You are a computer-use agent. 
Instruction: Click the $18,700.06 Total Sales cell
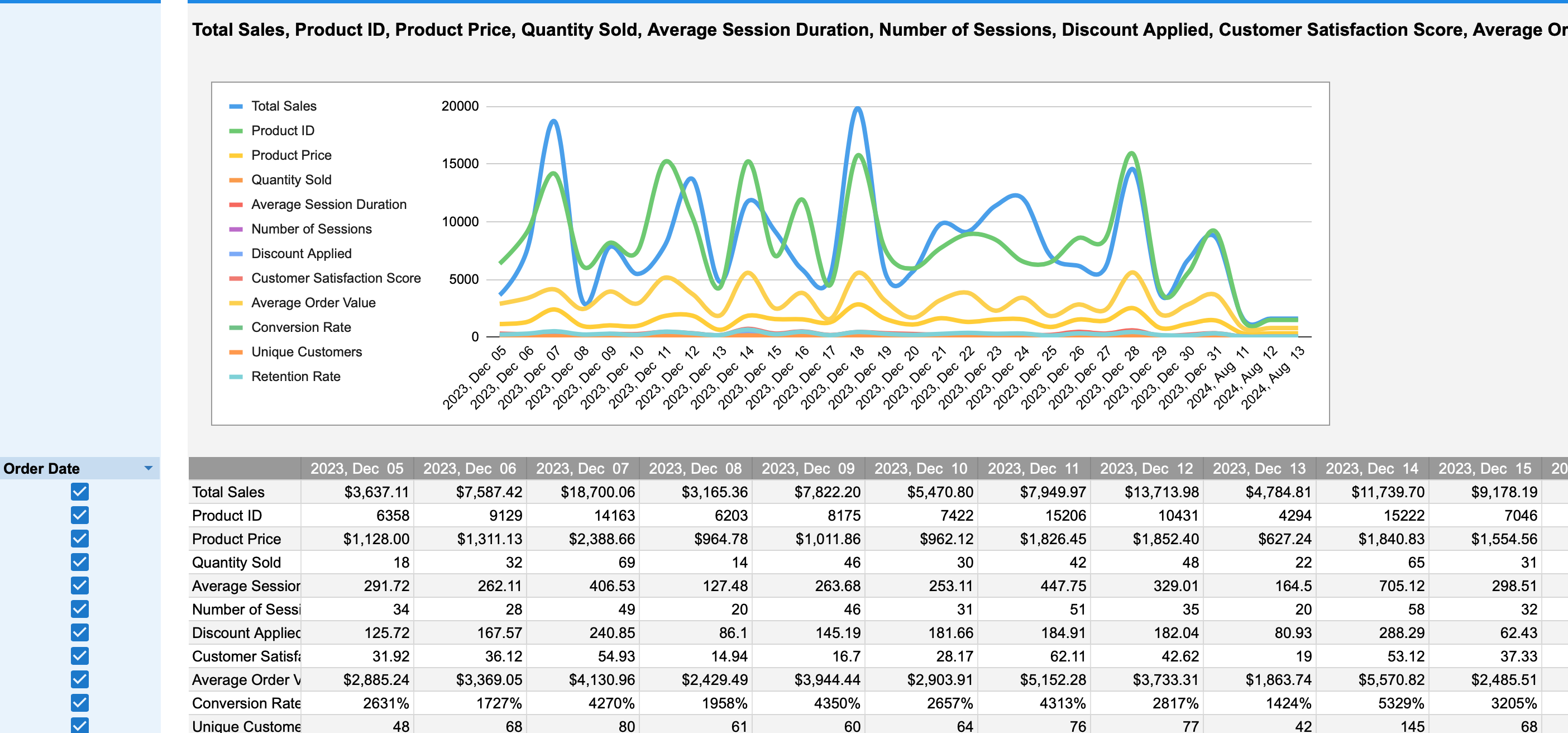click(x=582, y=492)
